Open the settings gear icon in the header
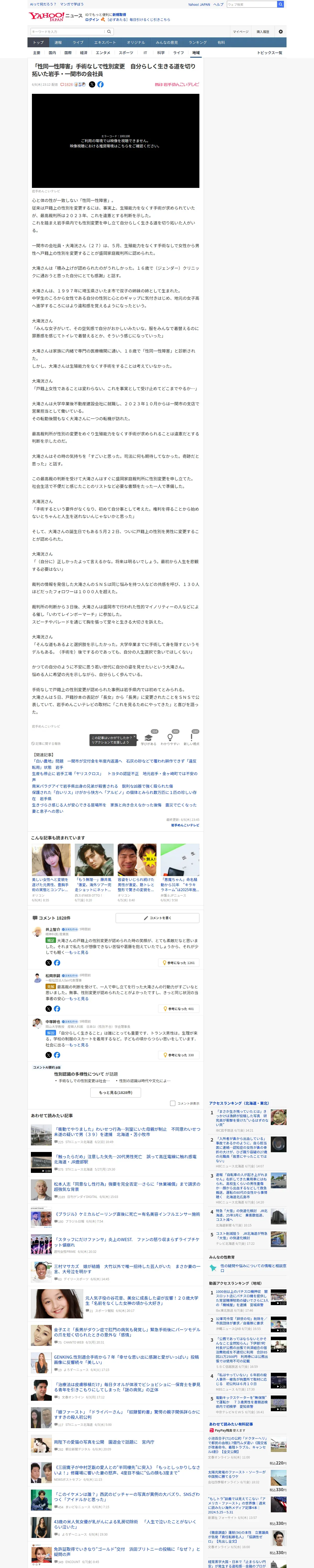The height and width of the screenshot is (1568, 314). point(281,32)
